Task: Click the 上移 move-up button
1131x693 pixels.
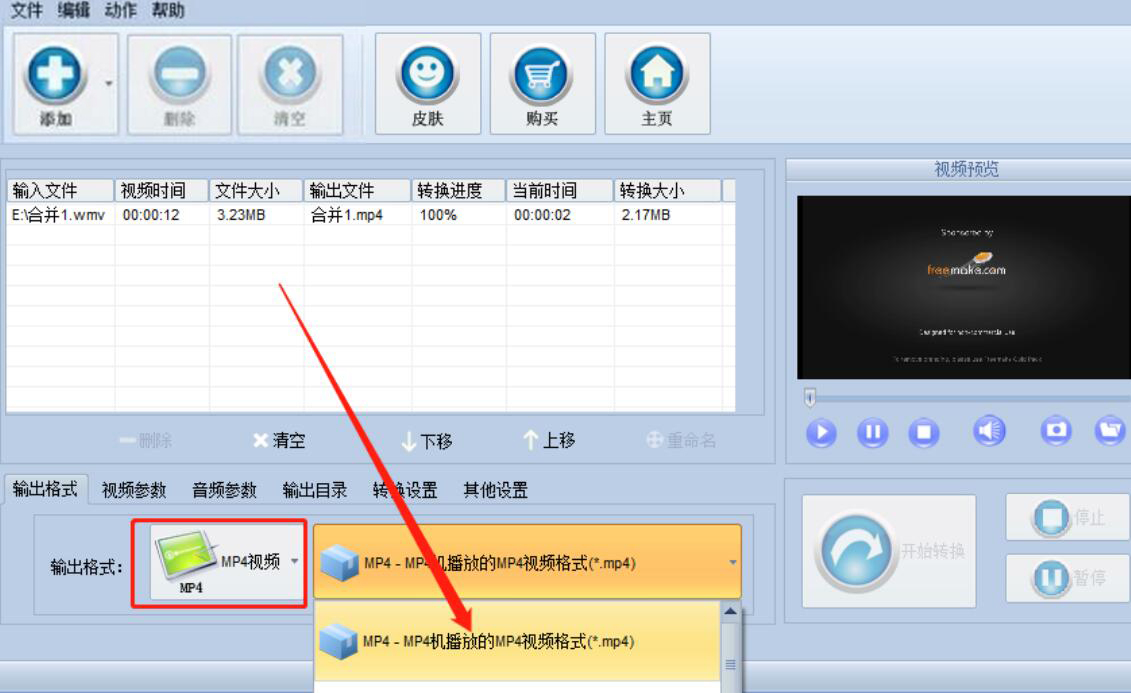Action: coord(550,441)
